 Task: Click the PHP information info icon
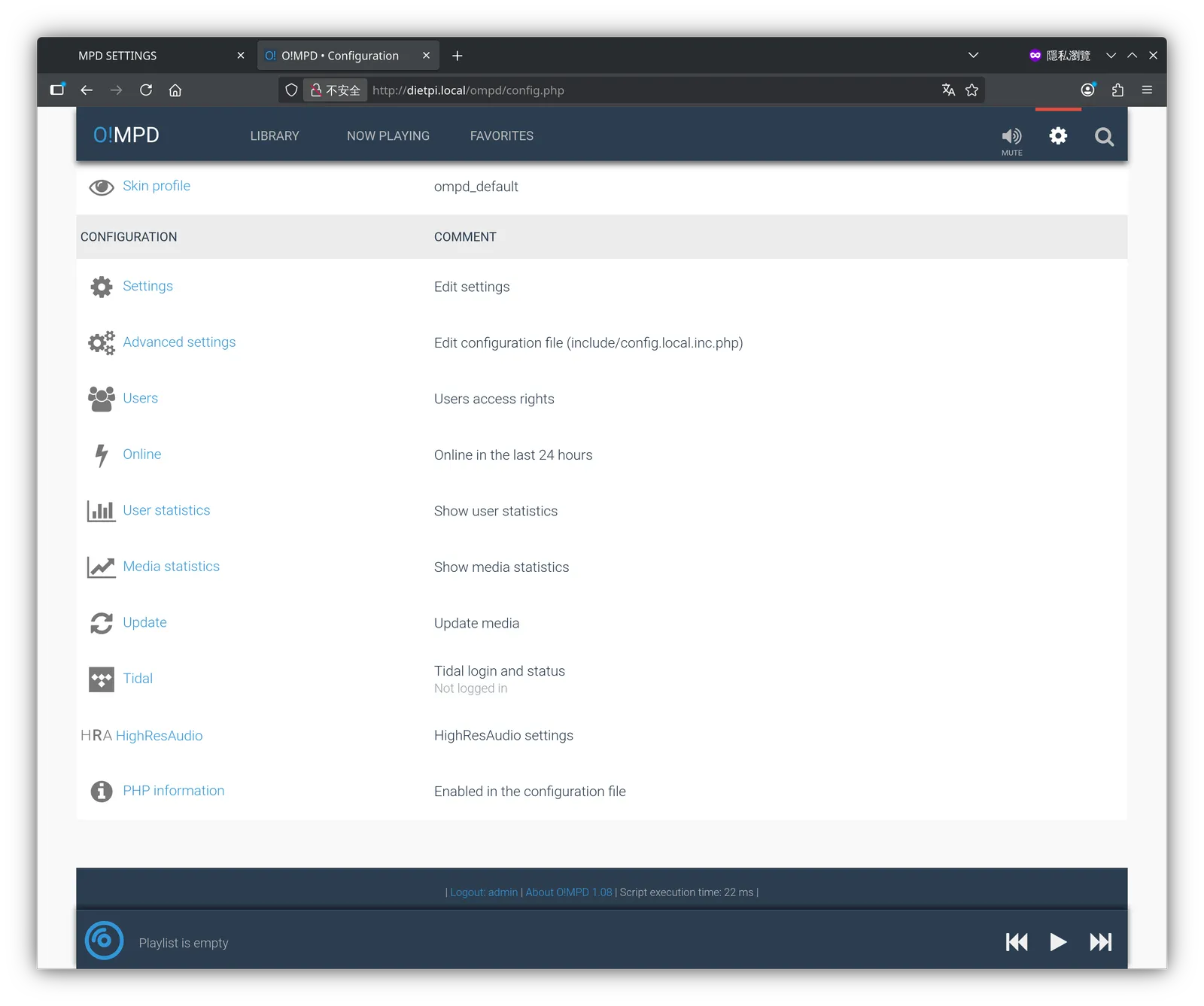point(102,792)
